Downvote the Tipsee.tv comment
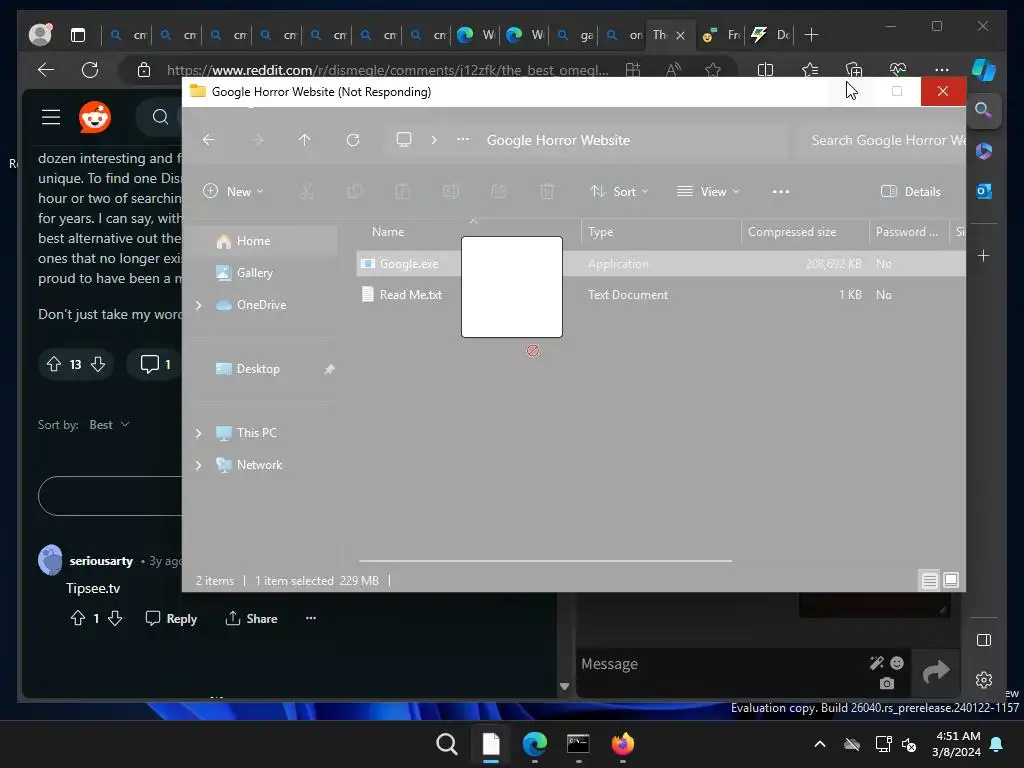Screen dimensions: 1024x768 115,618
